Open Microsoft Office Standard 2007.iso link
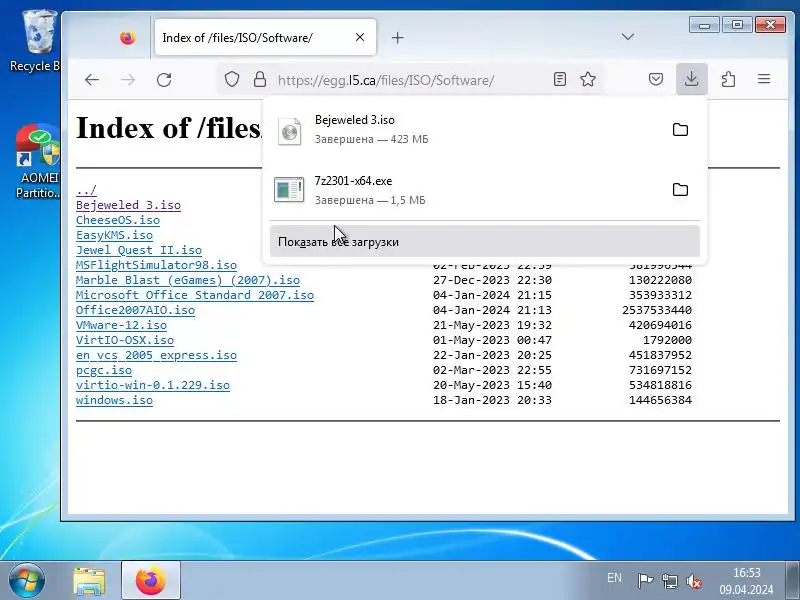 click(x=195, y=295)
